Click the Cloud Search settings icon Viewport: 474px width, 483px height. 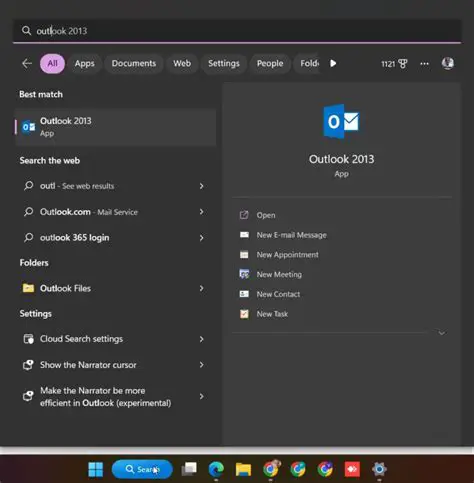click(x=28, y=339)
